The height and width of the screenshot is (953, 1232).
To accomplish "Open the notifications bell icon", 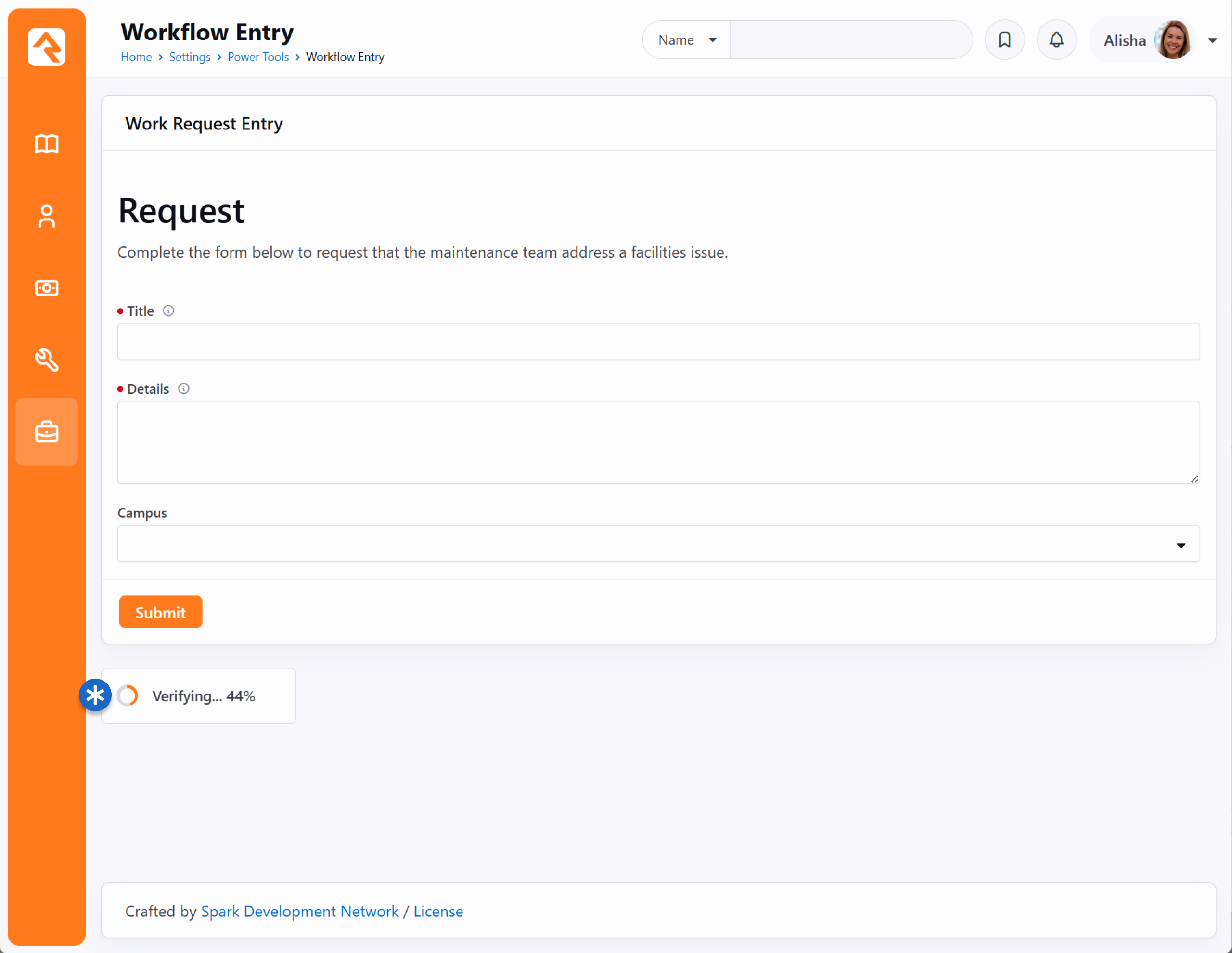I will point(1056,40).
